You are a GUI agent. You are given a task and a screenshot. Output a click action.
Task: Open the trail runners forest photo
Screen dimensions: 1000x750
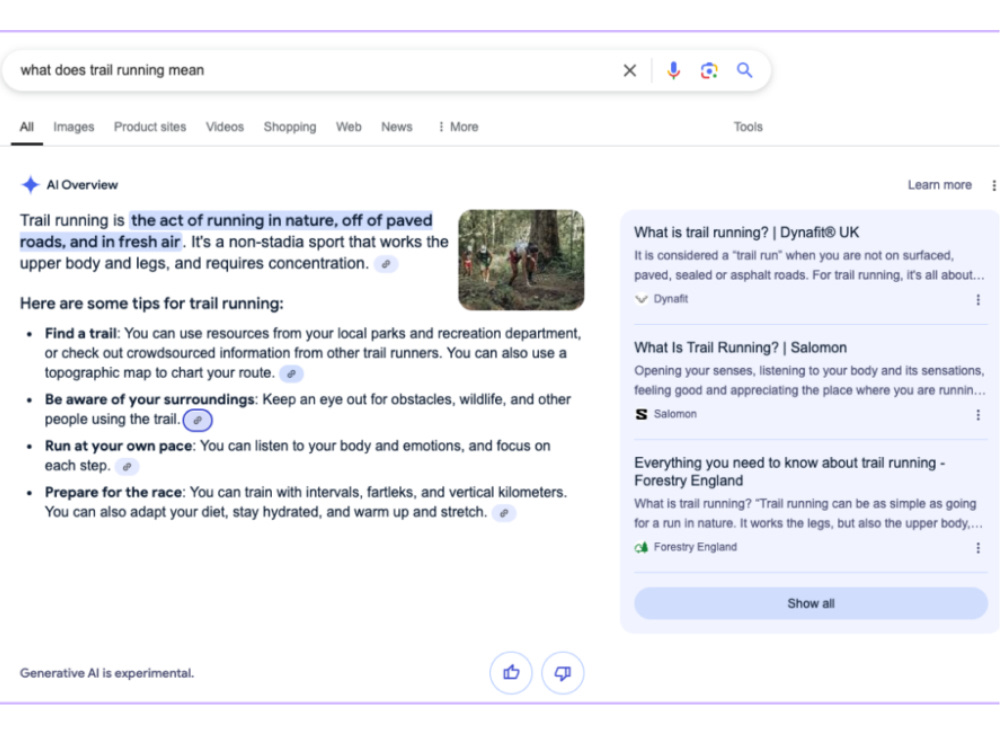pos(521,260)
